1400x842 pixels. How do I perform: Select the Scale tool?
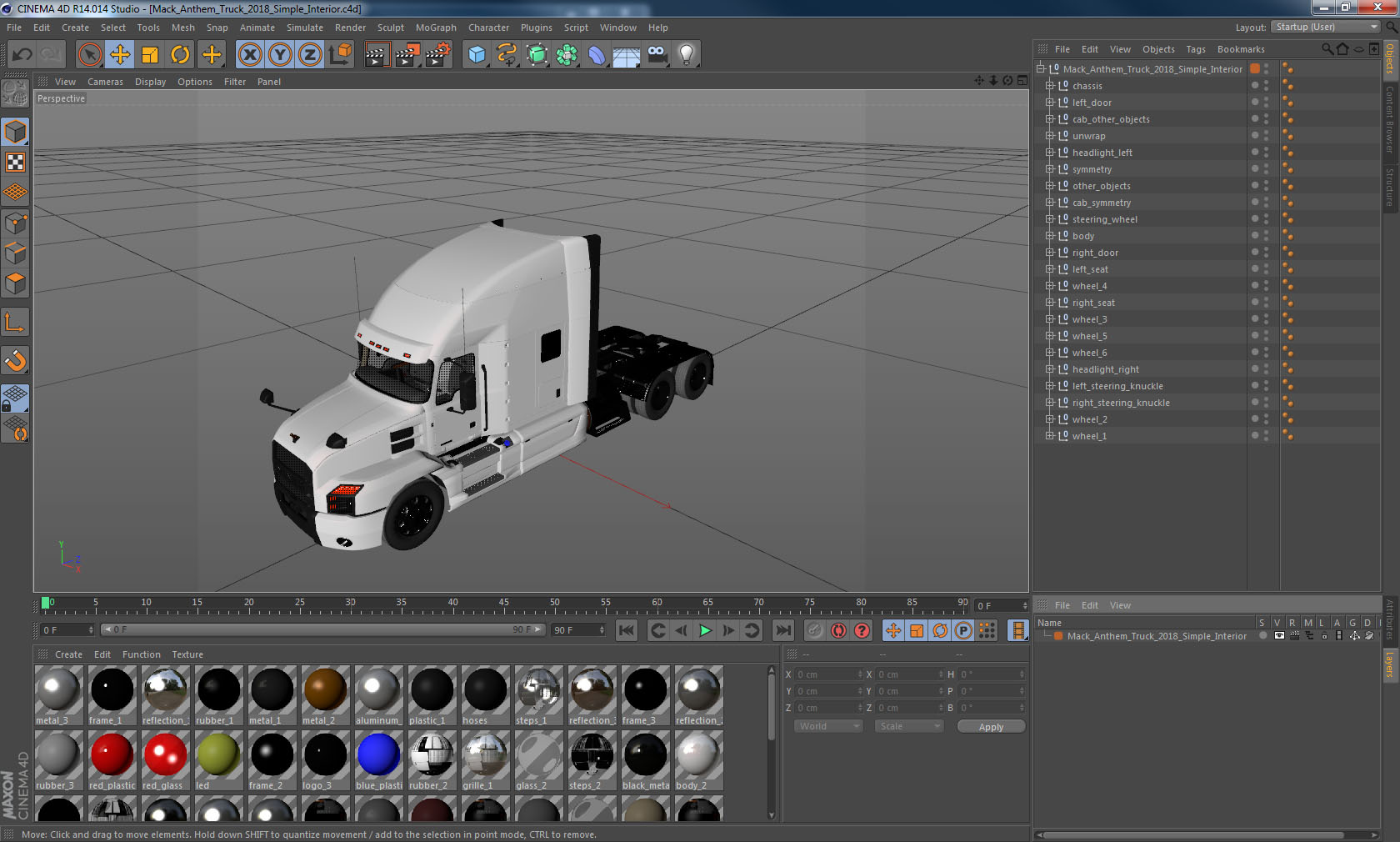click(x=150, y=55)
